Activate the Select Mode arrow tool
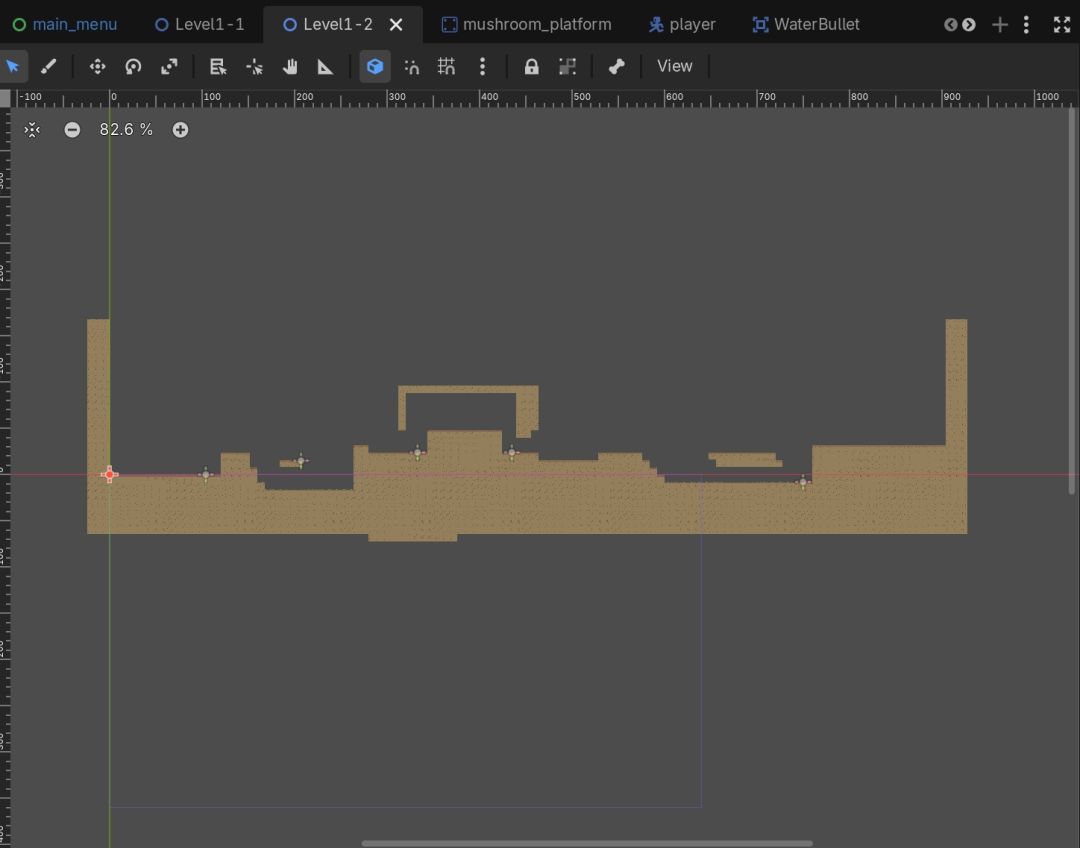This screenshot has width=1080, height=848. coord(13,66)
